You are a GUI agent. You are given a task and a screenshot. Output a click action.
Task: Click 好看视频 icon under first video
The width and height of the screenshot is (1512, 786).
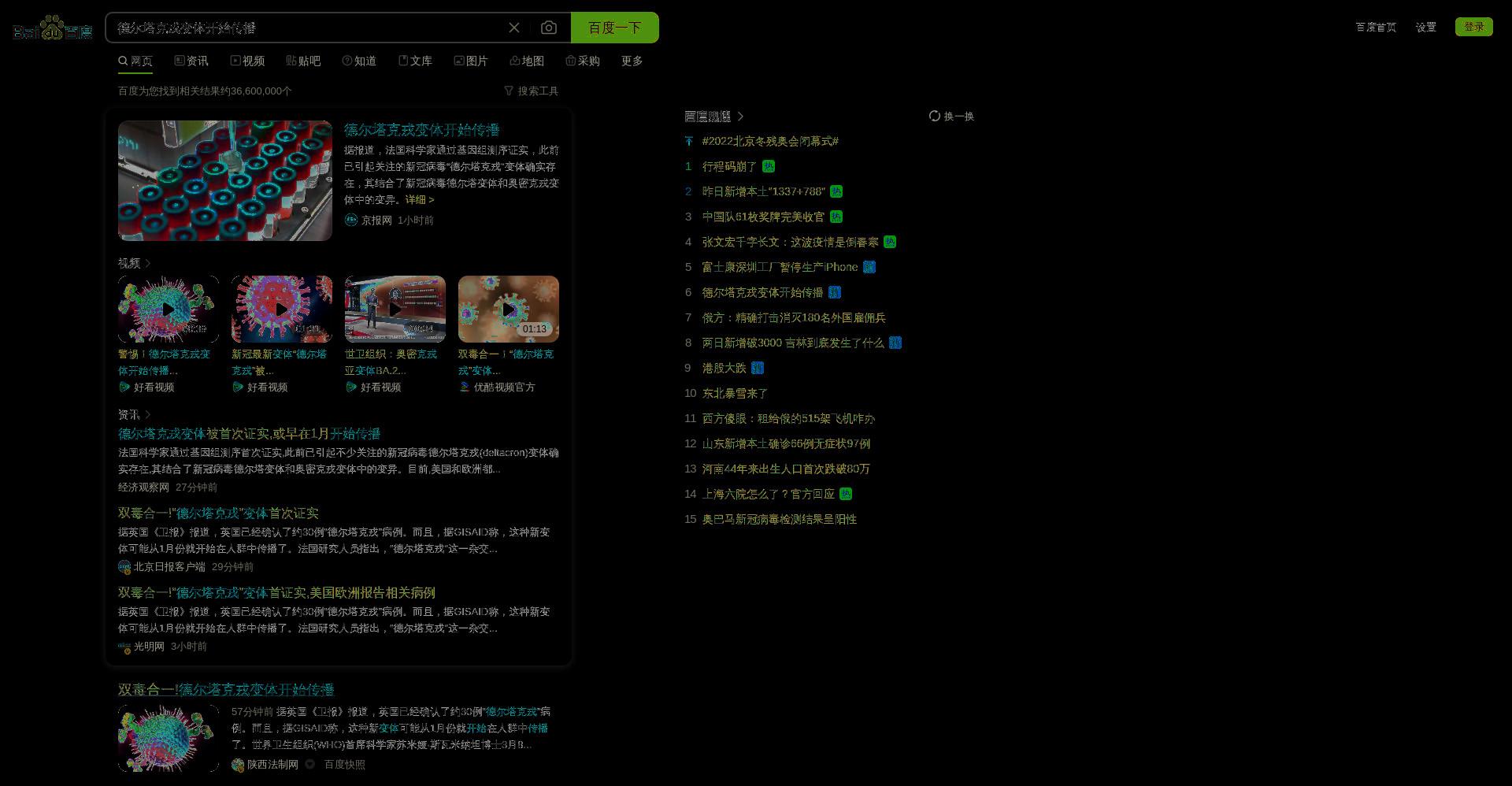tap(124, 387)
